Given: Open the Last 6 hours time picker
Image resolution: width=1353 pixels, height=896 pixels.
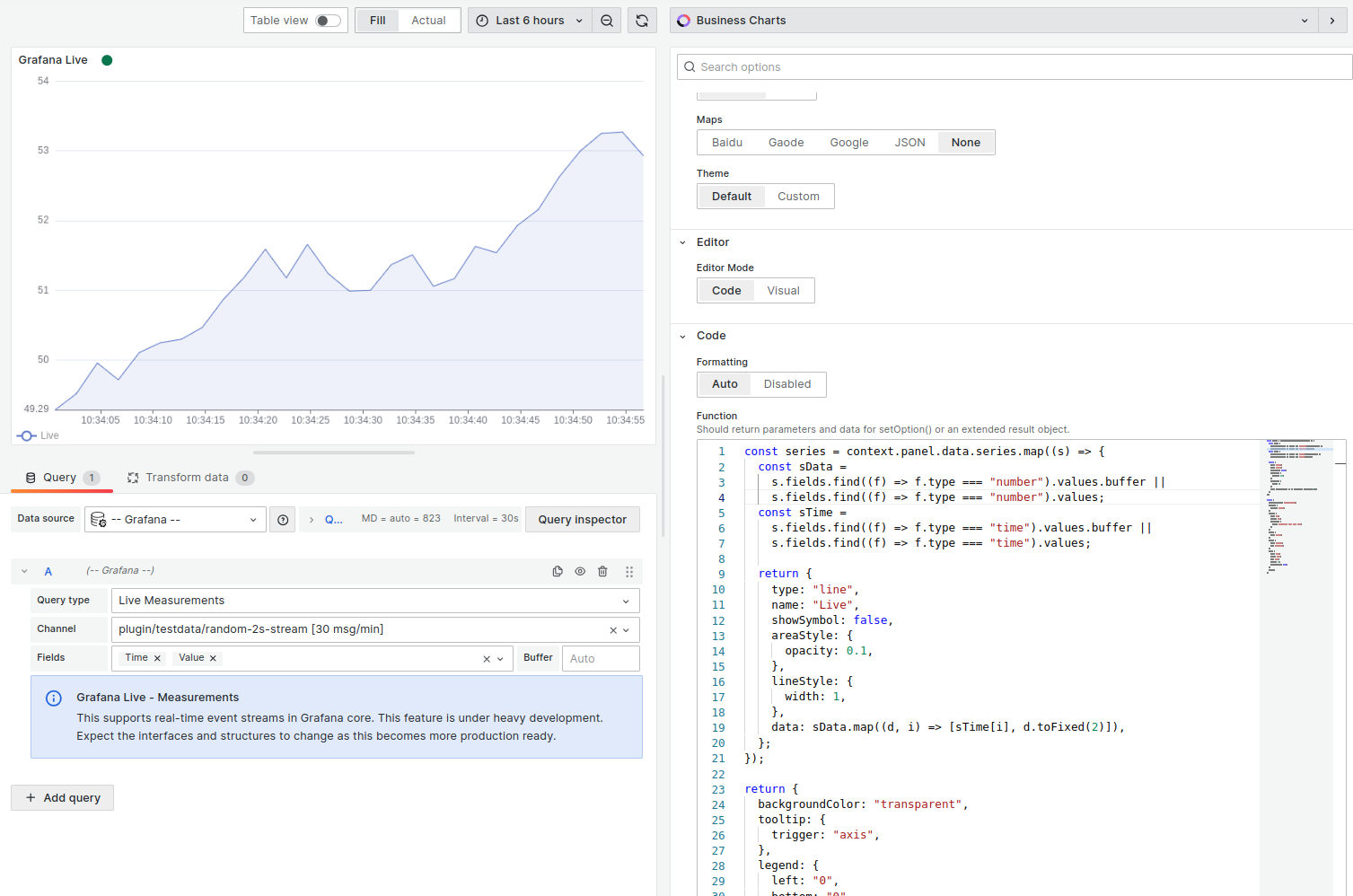Looking at the screenshot, I should (x=530, y=21).
